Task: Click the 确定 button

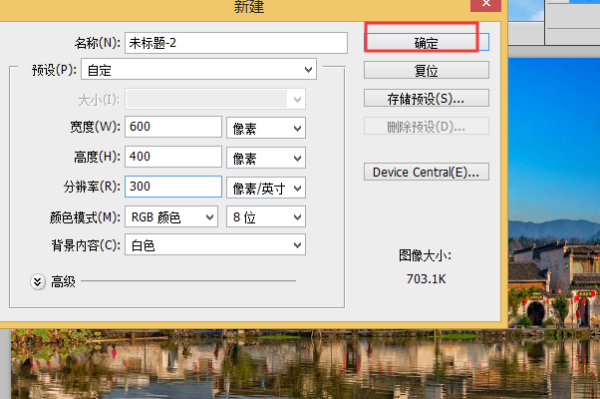Action: pyautogui.click(x=426, y=42)
